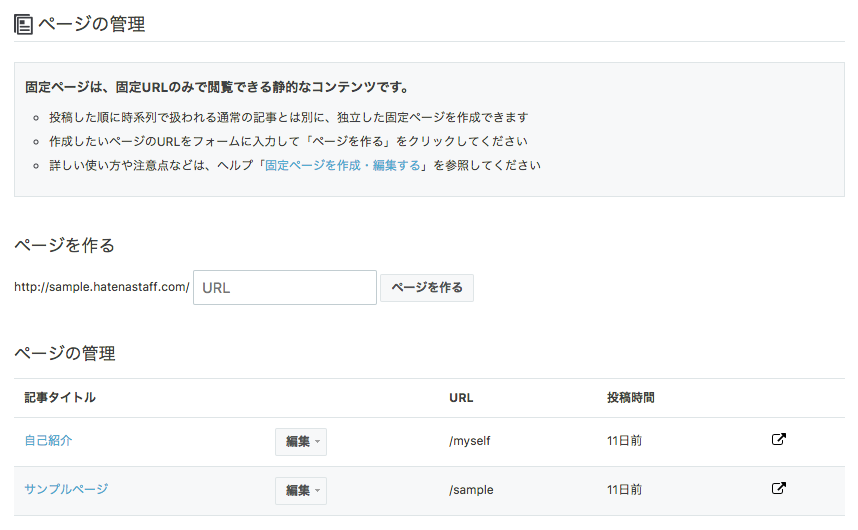Screen dimensions: 858x530
Task: Click the page management document icon
Action: click(x=23, y=25)
